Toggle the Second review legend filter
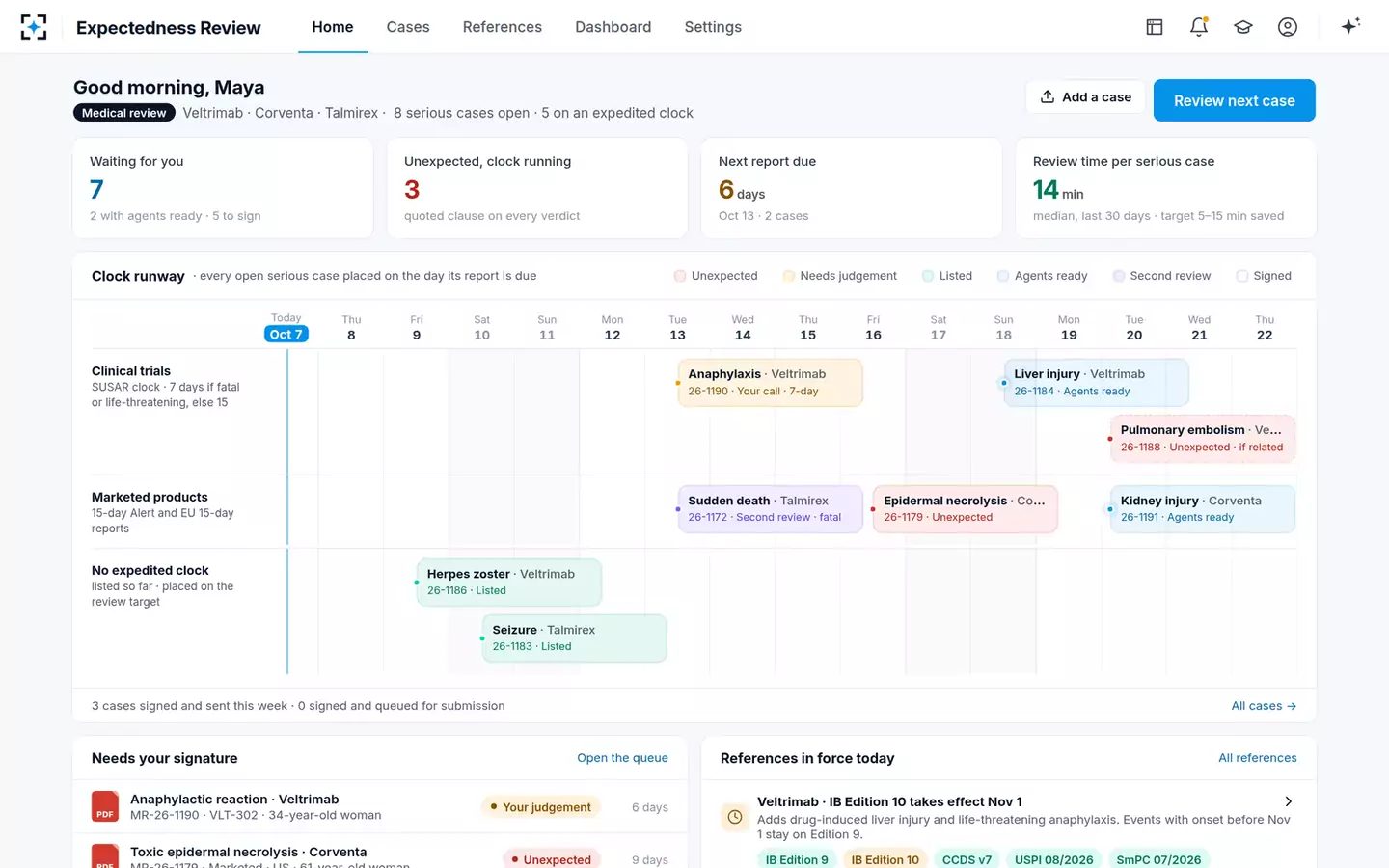Image resolution: width=1389 pixels, height=868 pixels. coord(1161,276)
